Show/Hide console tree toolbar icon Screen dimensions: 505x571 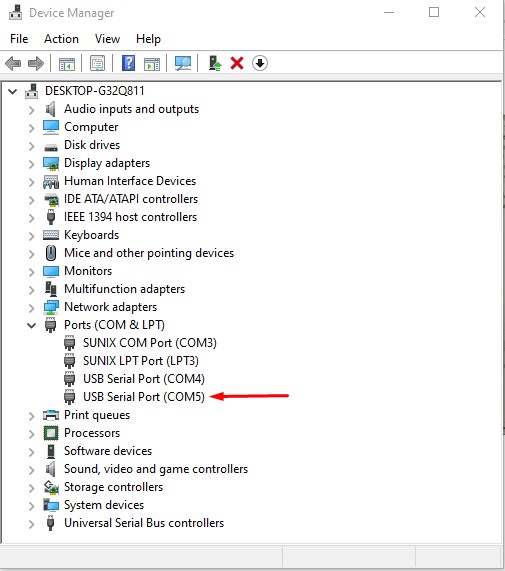(x=67, y=63)
